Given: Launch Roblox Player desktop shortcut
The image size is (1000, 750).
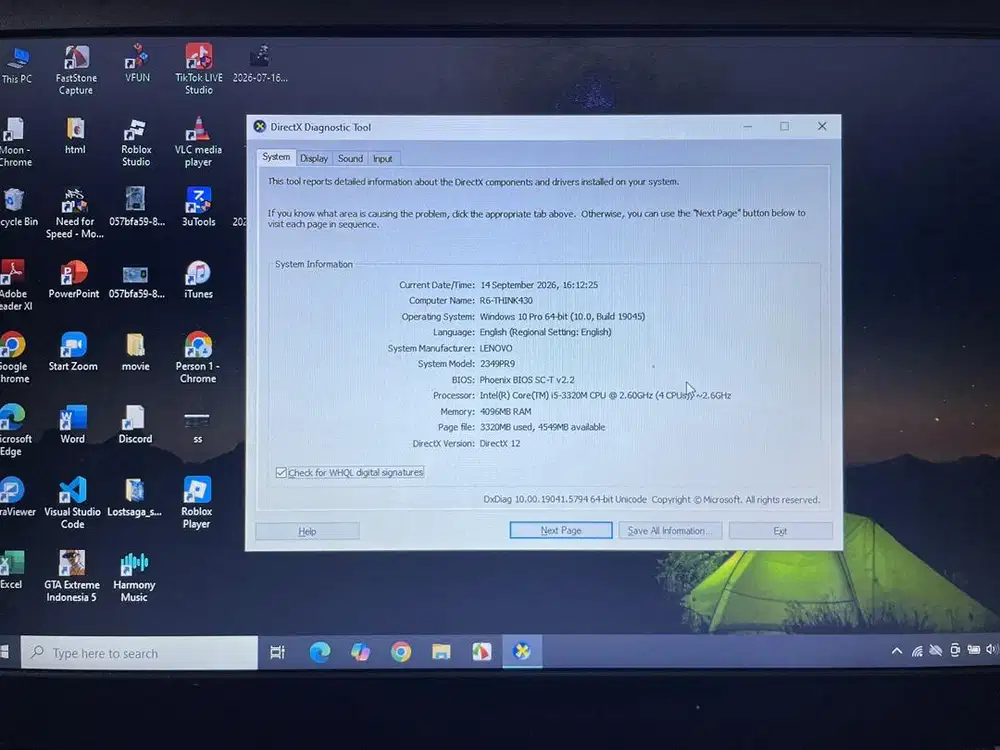Looking at the screenshot, I should coord(196,503).
